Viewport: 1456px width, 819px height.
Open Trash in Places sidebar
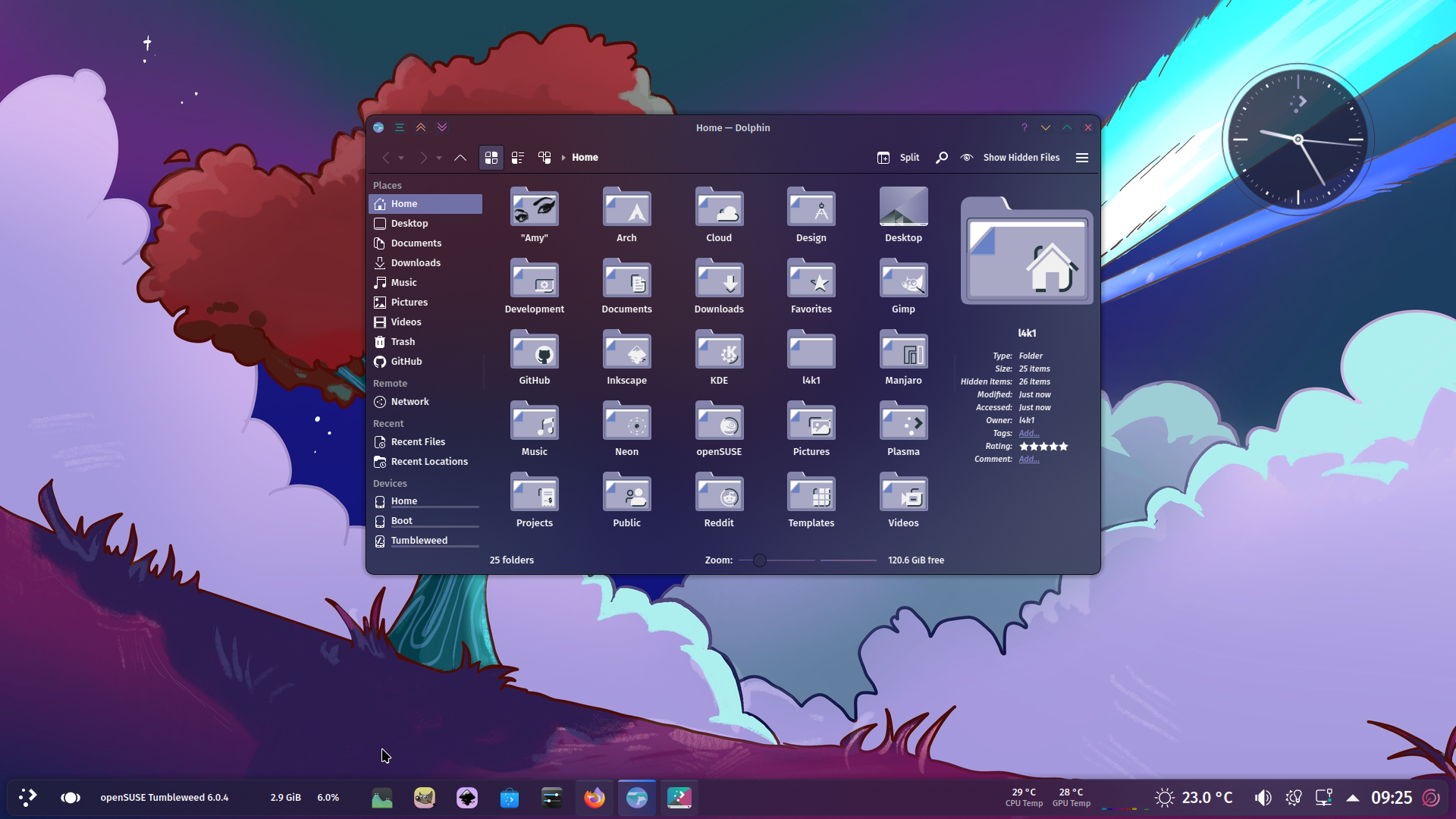pos(425,342)
